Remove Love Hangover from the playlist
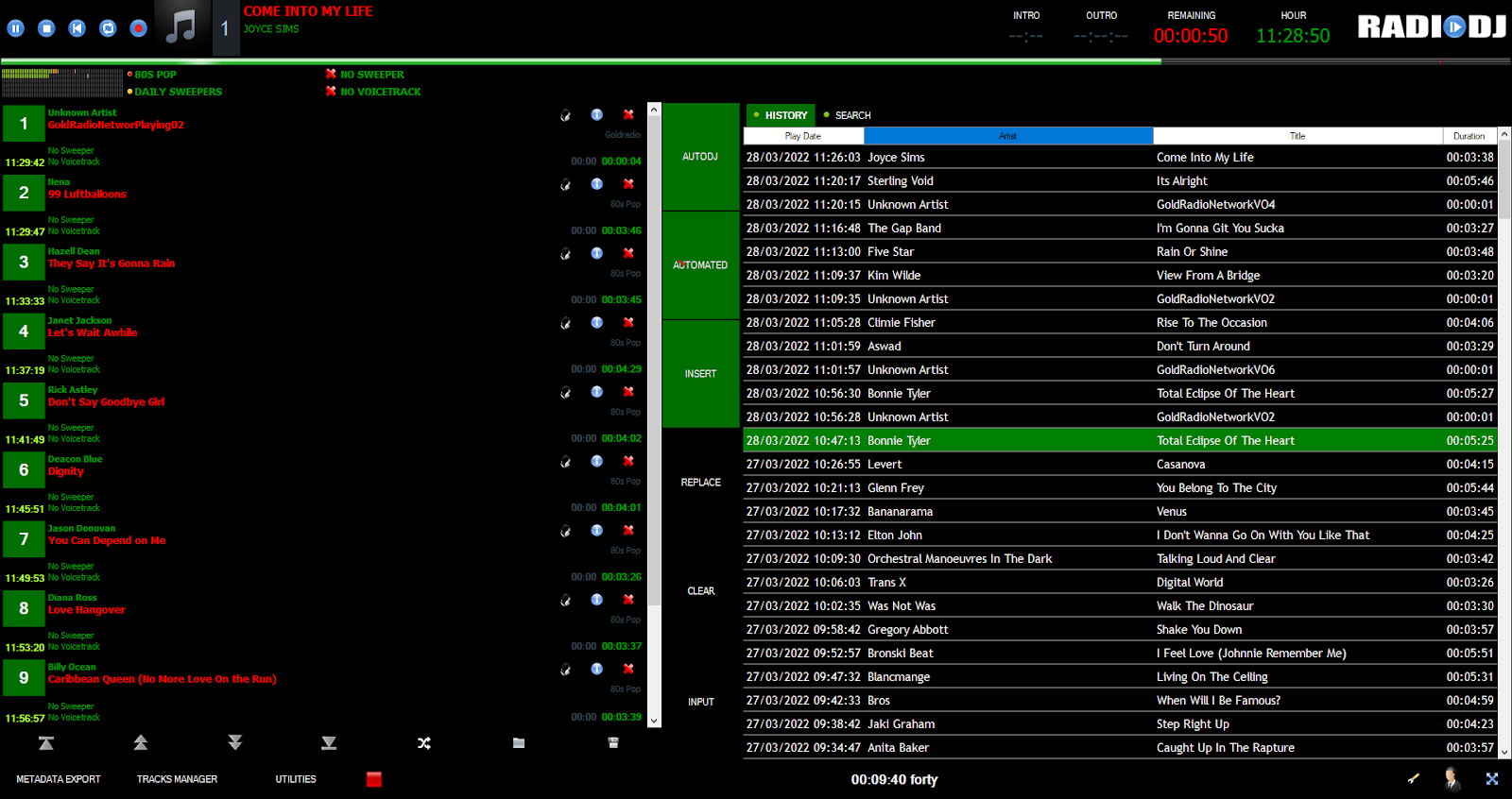The image size is (1512, 799). 628,600
